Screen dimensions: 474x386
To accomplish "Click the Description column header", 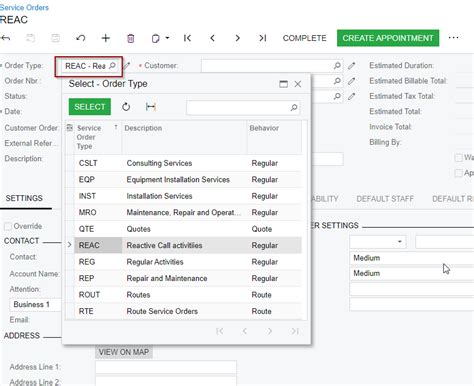I will (184, 137).
